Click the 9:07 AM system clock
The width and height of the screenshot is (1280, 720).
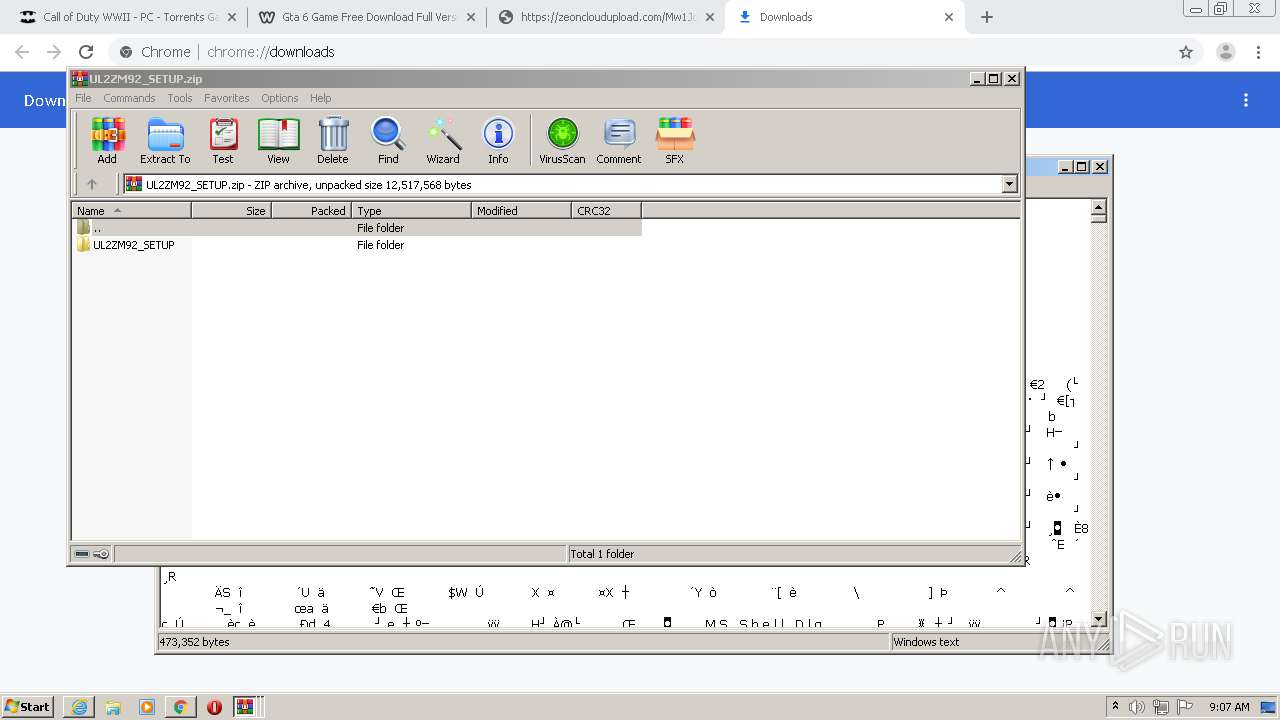coord(1229,707)
